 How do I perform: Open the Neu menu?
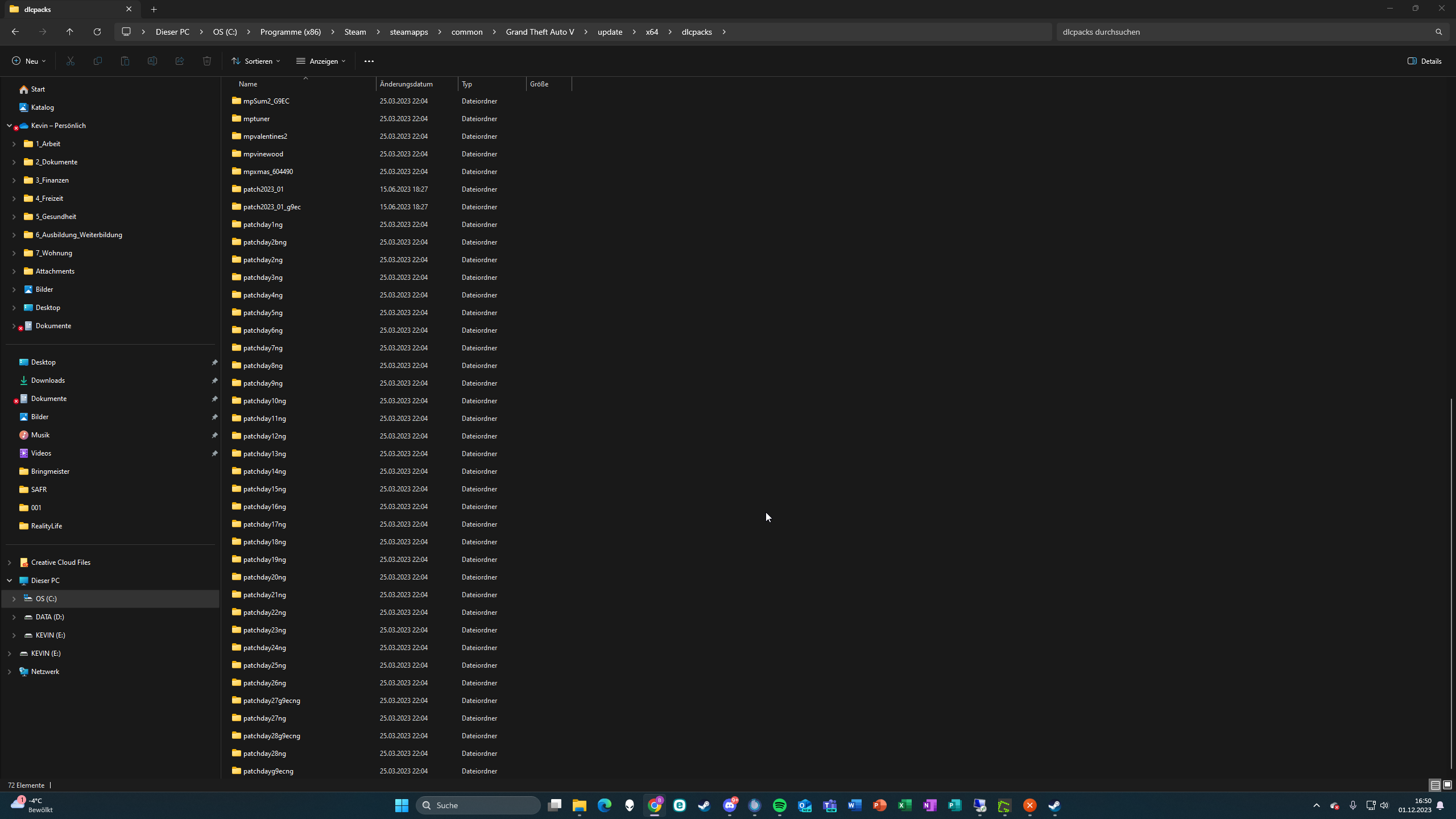click(28, 61)
